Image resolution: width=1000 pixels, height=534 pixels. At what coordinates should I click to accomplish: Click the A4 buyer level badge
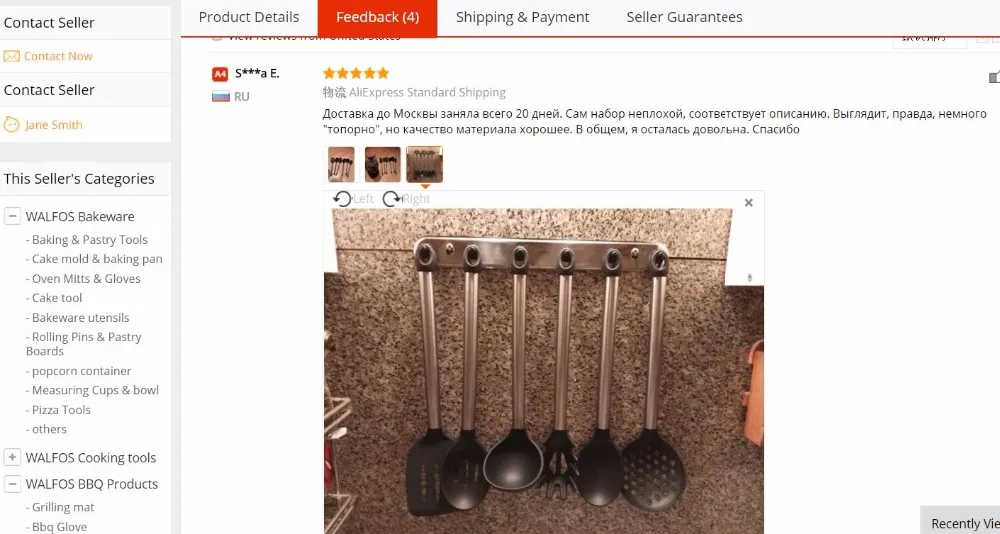tap(220, 74)
